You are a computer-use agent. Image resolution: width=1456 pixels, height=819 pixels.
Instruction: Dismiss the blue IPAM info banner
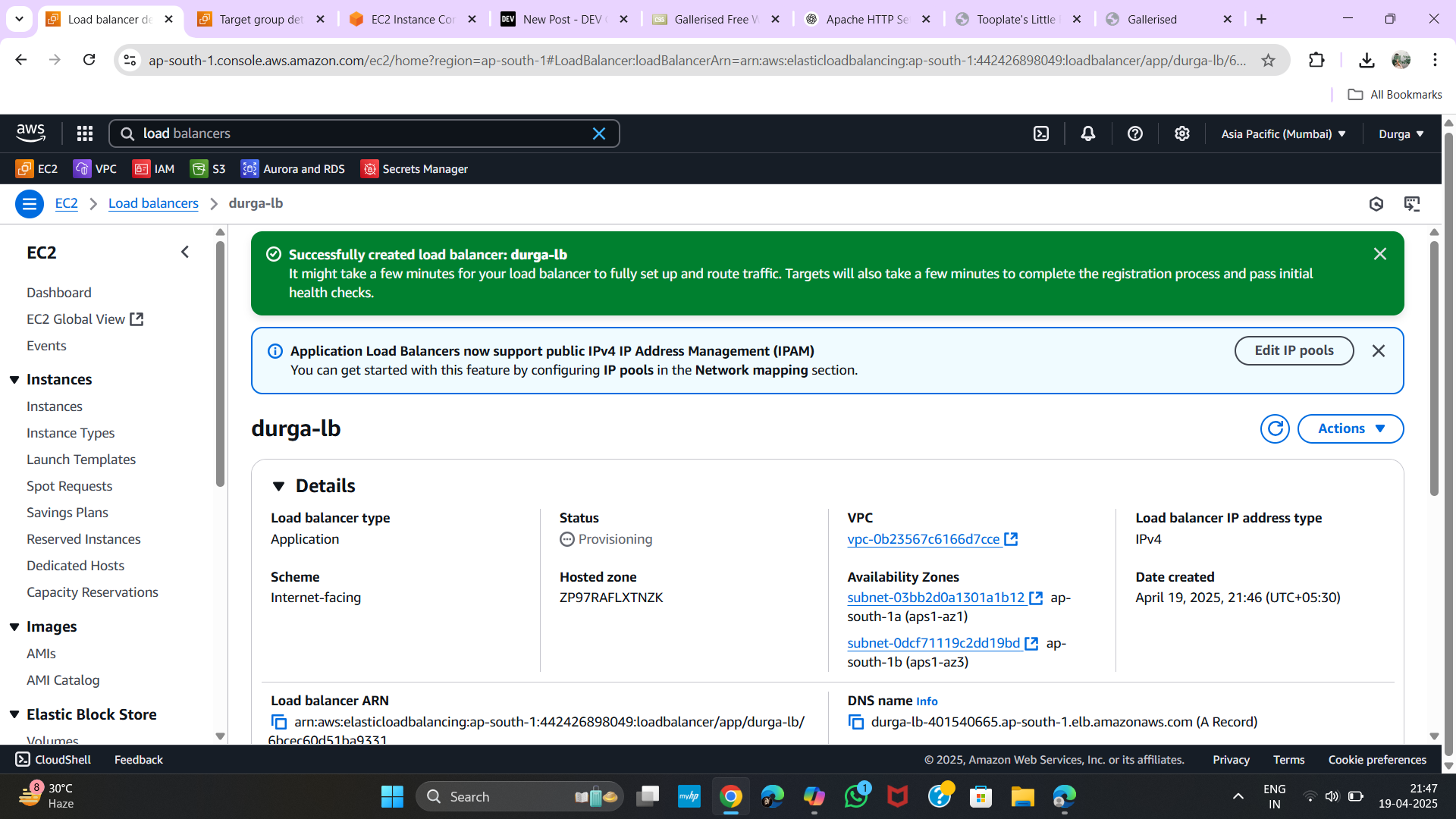pos(1379,351)
